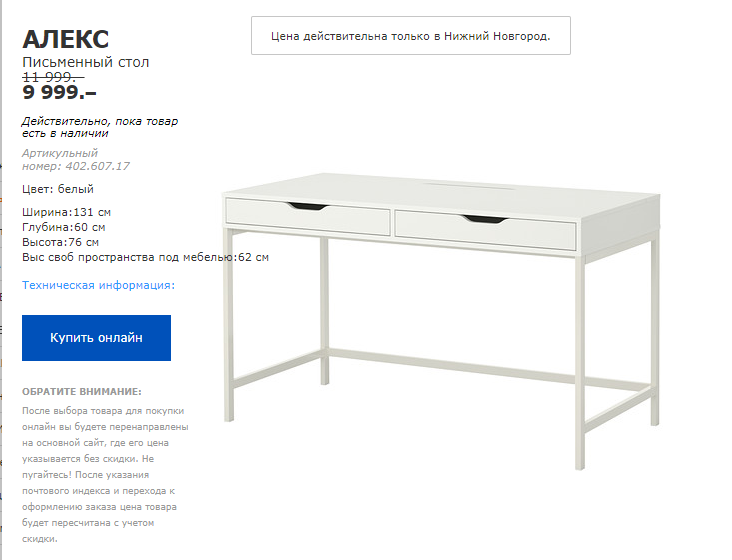This screenshot has height=560, width=732.
Task: Click the desk's left drawer handle
Action: [x=308, y=206]
